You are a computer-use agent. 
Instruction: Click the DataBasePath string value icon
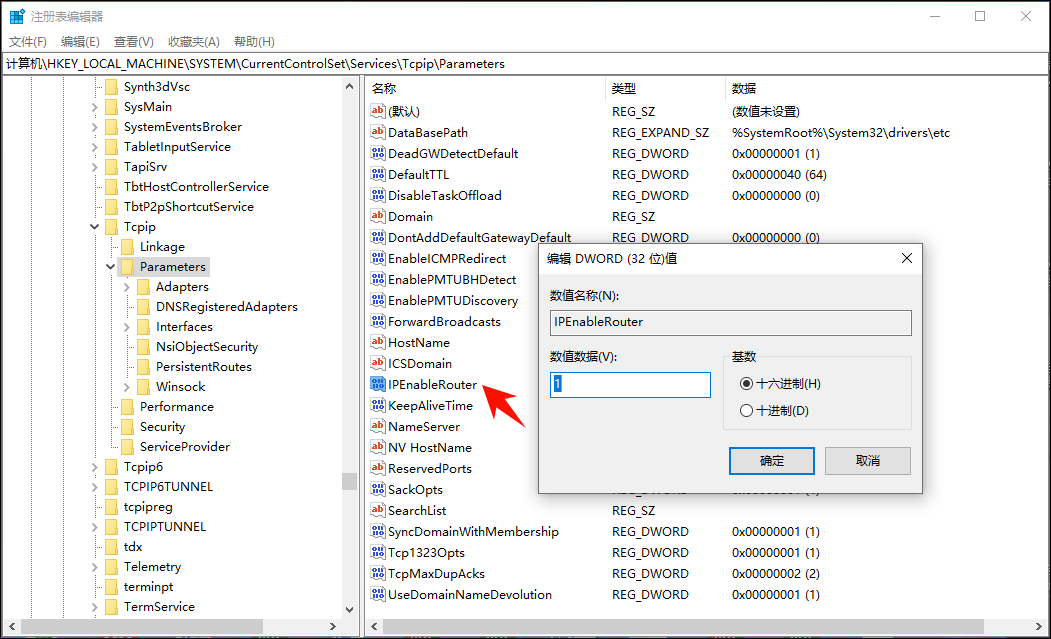coord(378,132)
